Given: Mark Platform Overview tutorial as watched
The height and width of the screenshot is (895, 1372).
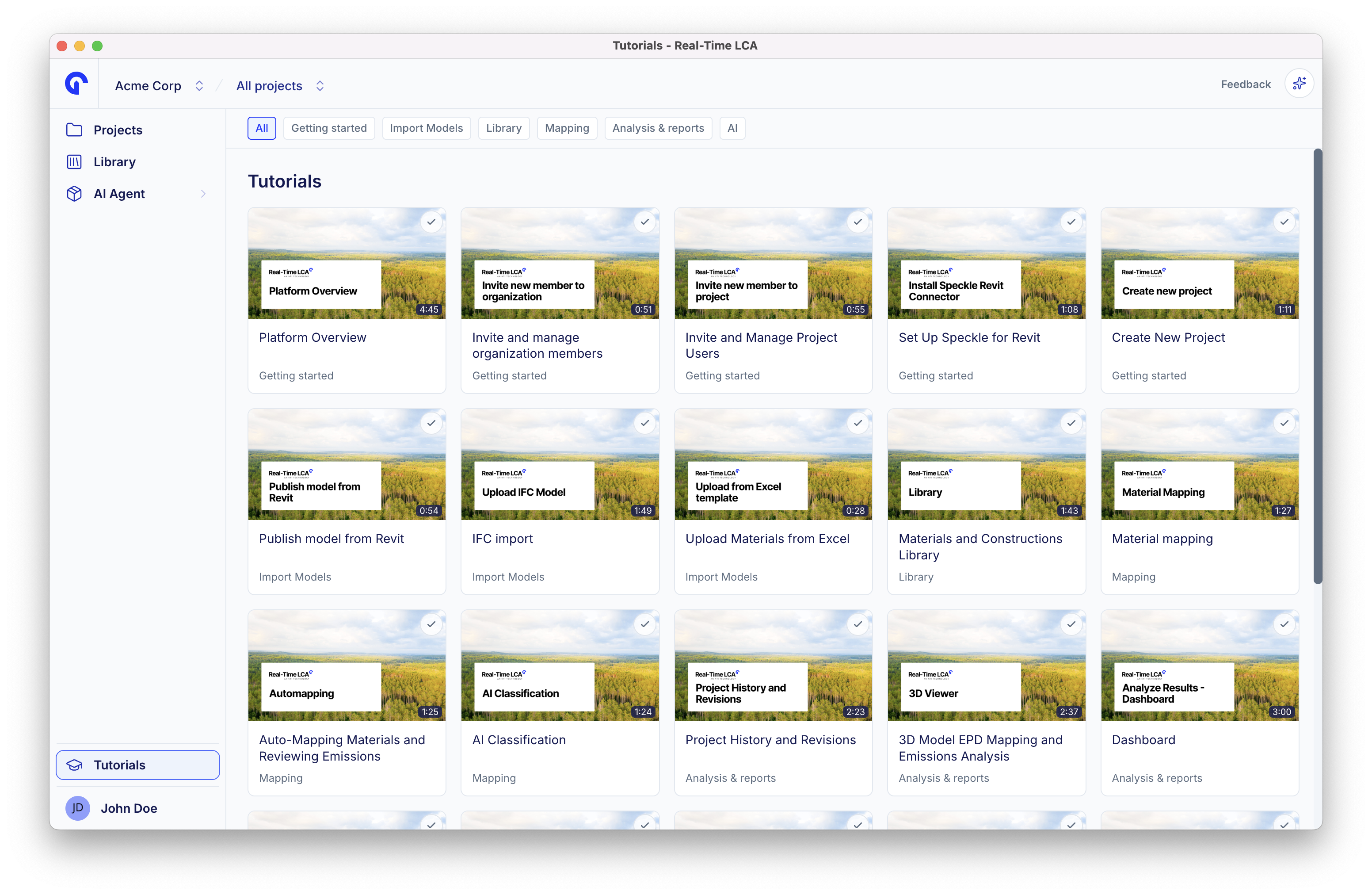Looking at the screenshot, I should (431, 222).
